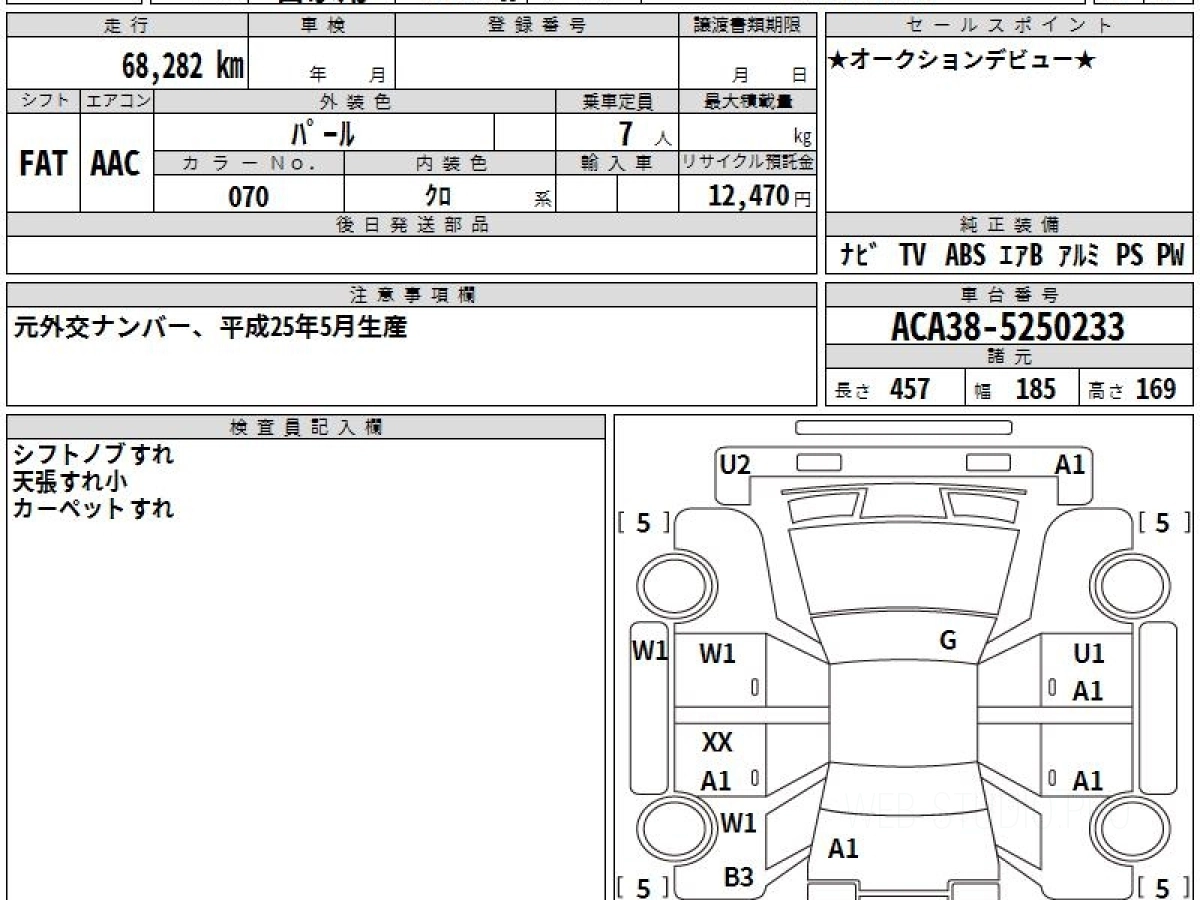Click the エアB airbag entry
1200x900 pixels.
1021,255
